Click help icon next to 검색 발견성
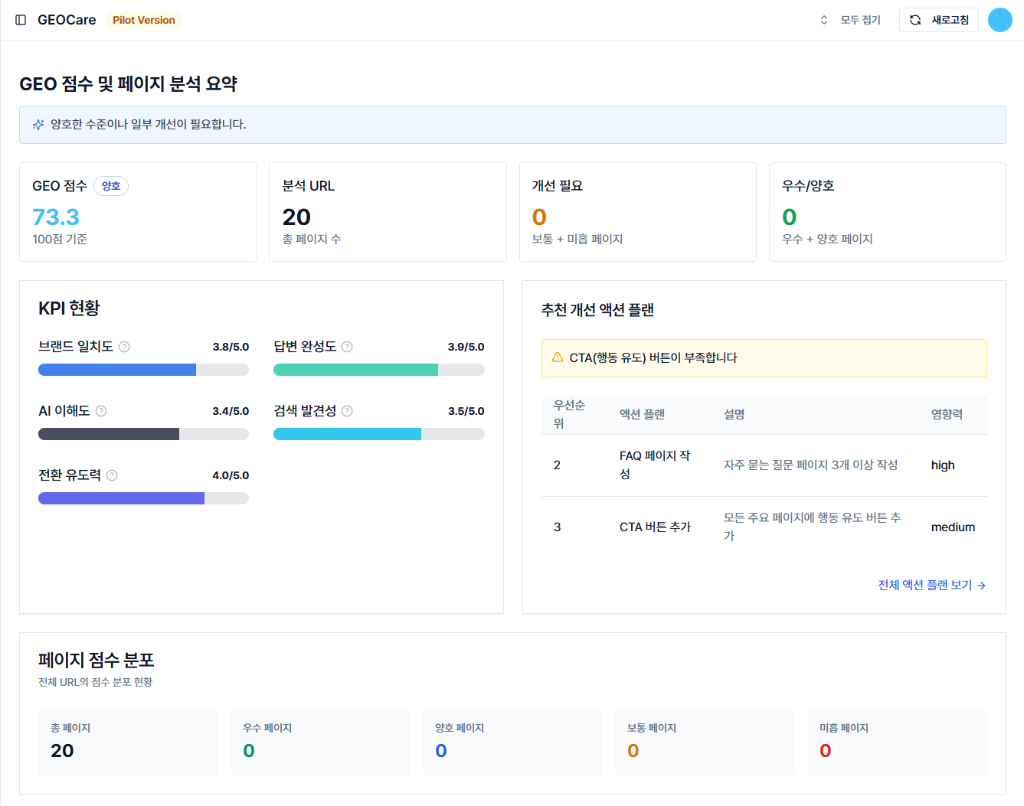1024x806 pixels. pos(347,411)
